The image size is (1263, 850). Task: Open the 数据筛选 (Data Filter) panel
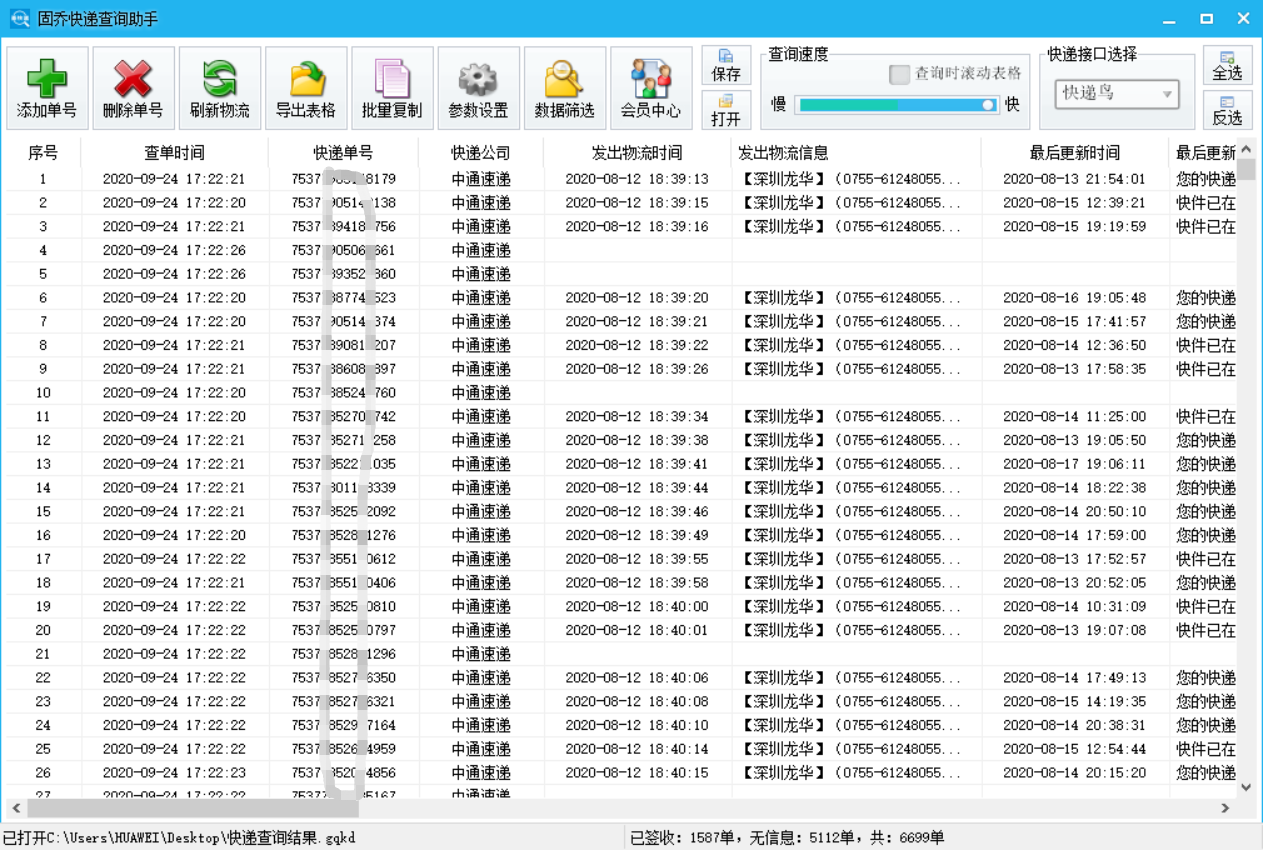[563, 87]
